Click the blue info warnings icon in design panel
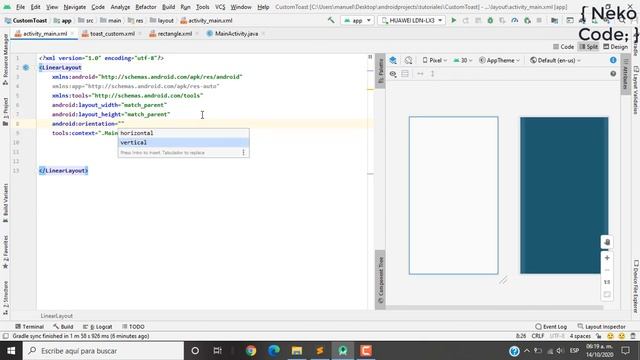The image size is (640, 360). pyautogui.click(x=613, y=60)
